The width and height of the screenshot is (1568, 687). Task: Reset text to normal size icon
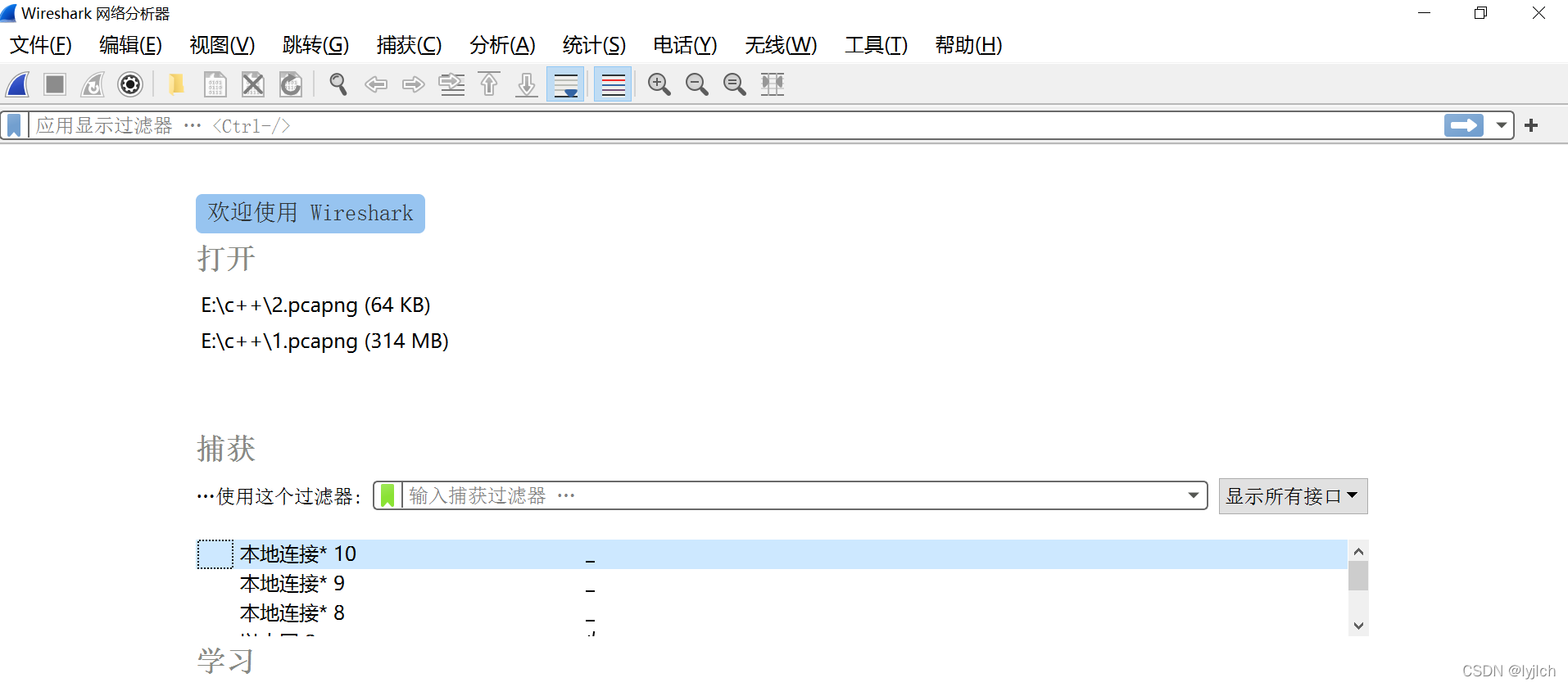click(x=735, y=84)
